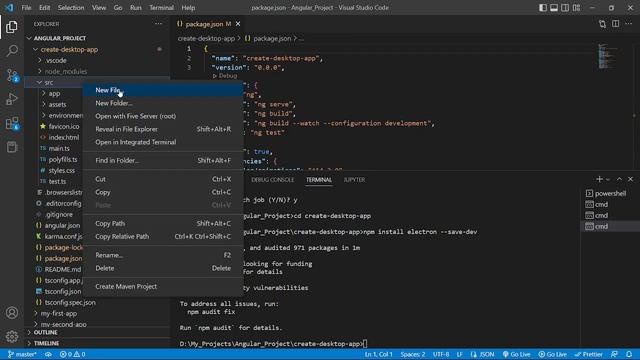Add a new terminal with plus icon
This screenshot has height=360, width=640.
click(599, 179)
